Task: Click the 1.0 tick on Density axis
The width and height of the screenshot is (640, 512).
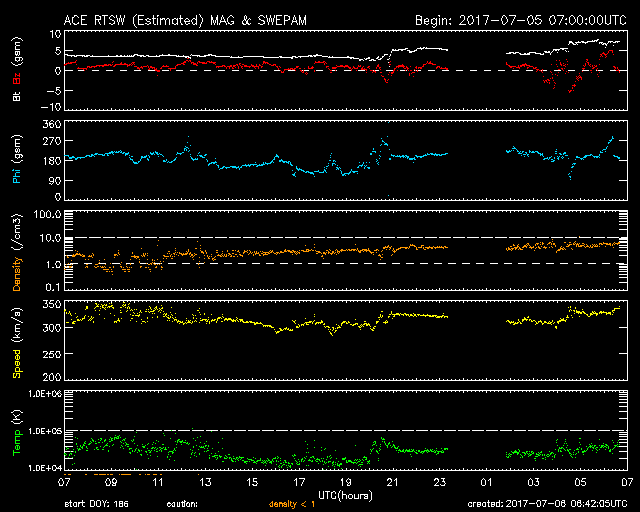Action: pyautogui.click(x=53, y=265)
